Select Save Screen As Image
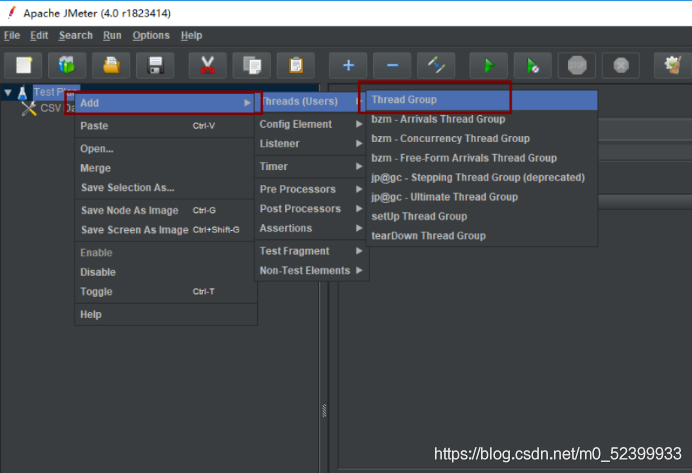The image size is (692, 473). 165,230
